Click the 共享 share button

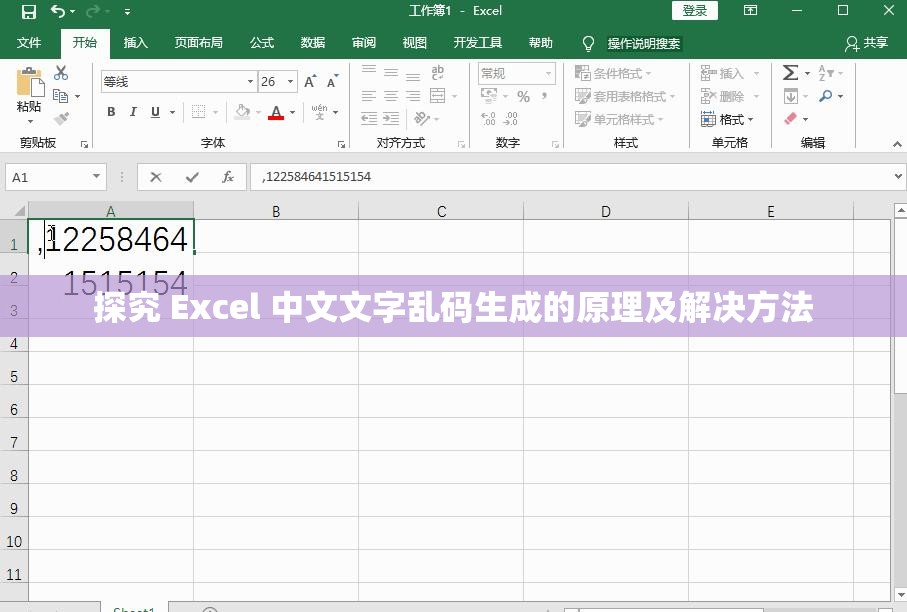click(864, 42)
